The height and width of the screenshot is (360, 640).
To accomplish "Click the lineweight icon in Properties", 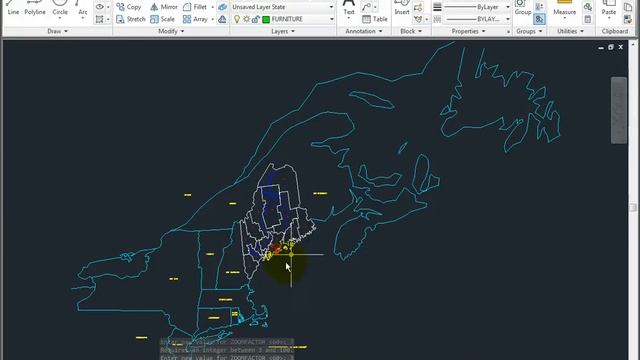I will click(x=437, y=7).
